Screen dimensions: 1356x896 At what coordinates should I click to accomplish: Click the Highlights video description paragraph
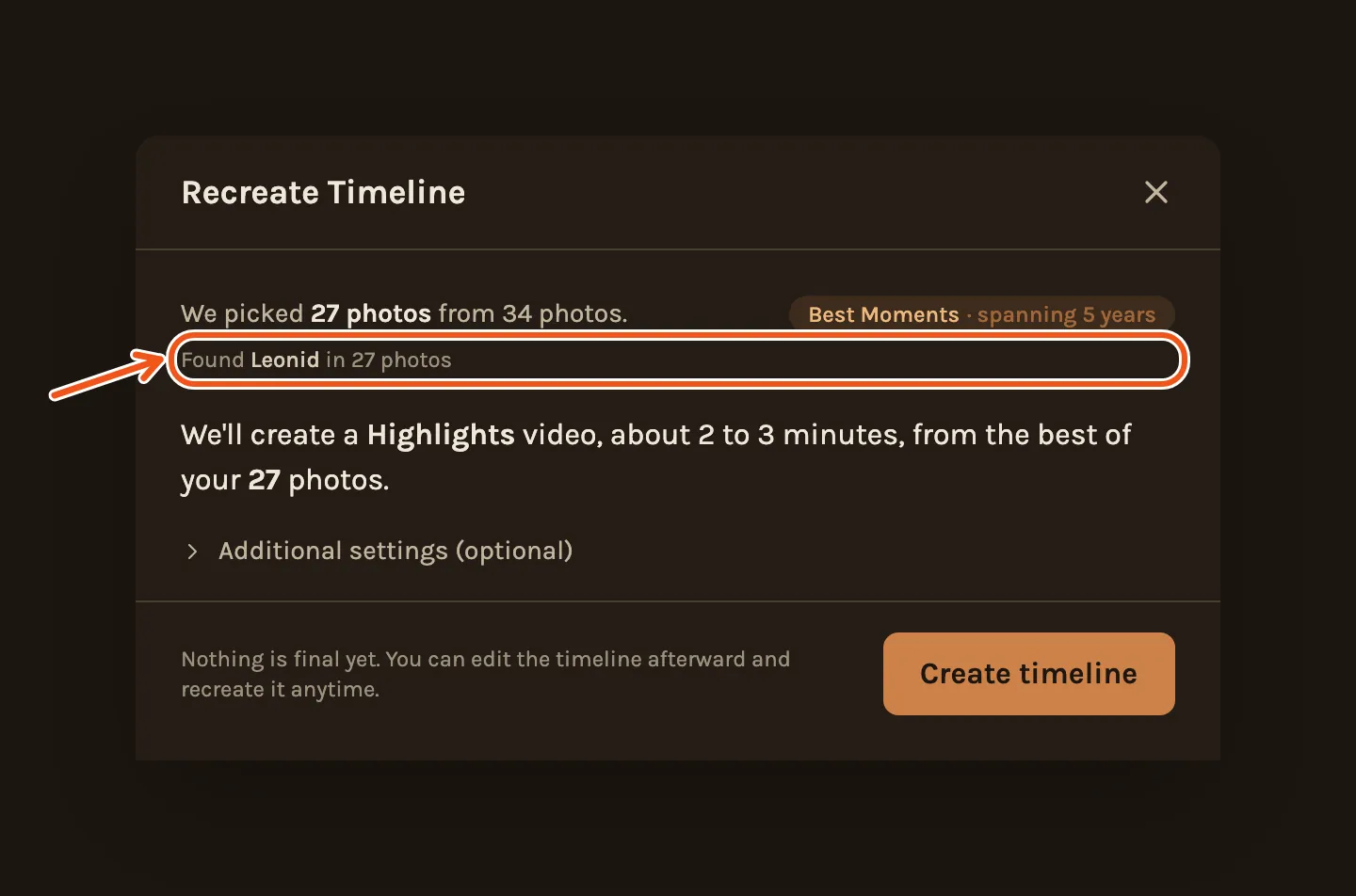(x=656, y=457)
